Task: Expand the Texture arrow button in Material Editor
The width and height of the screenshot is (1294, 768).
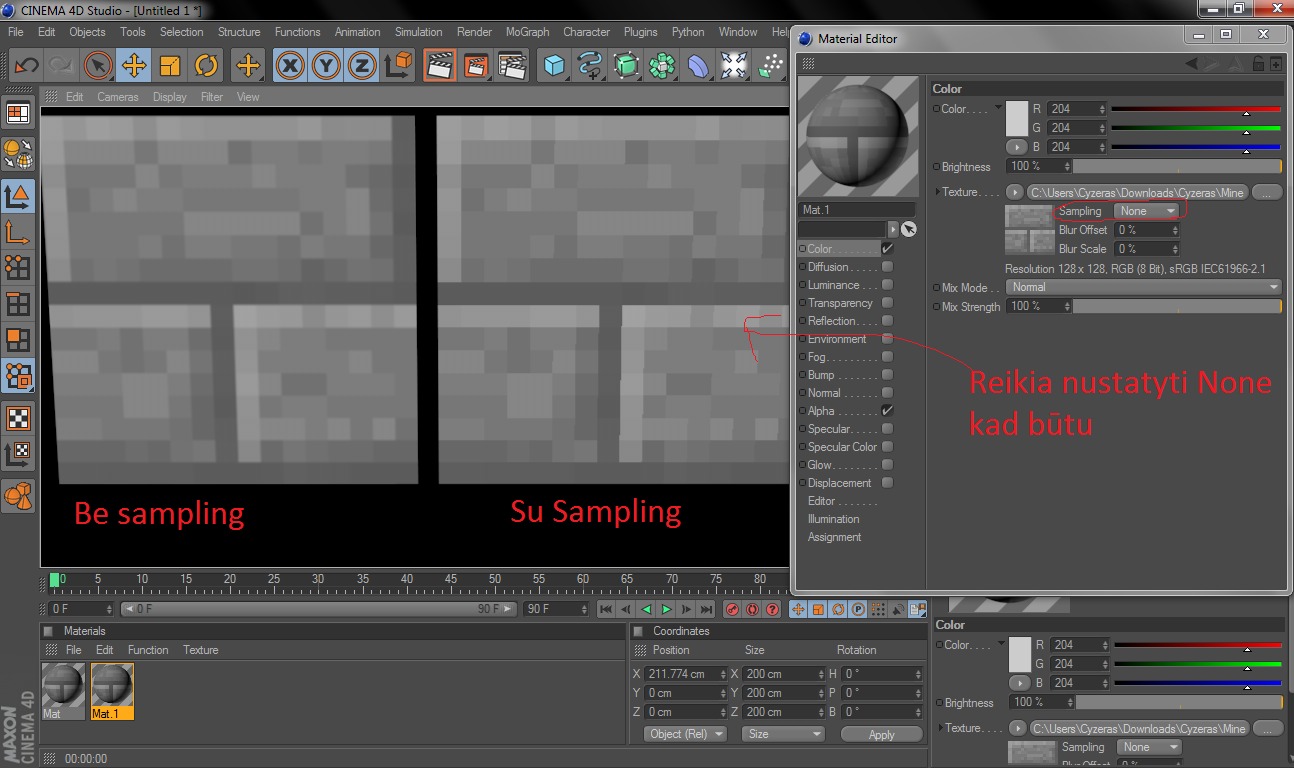Action: (x=1015, y=192)
